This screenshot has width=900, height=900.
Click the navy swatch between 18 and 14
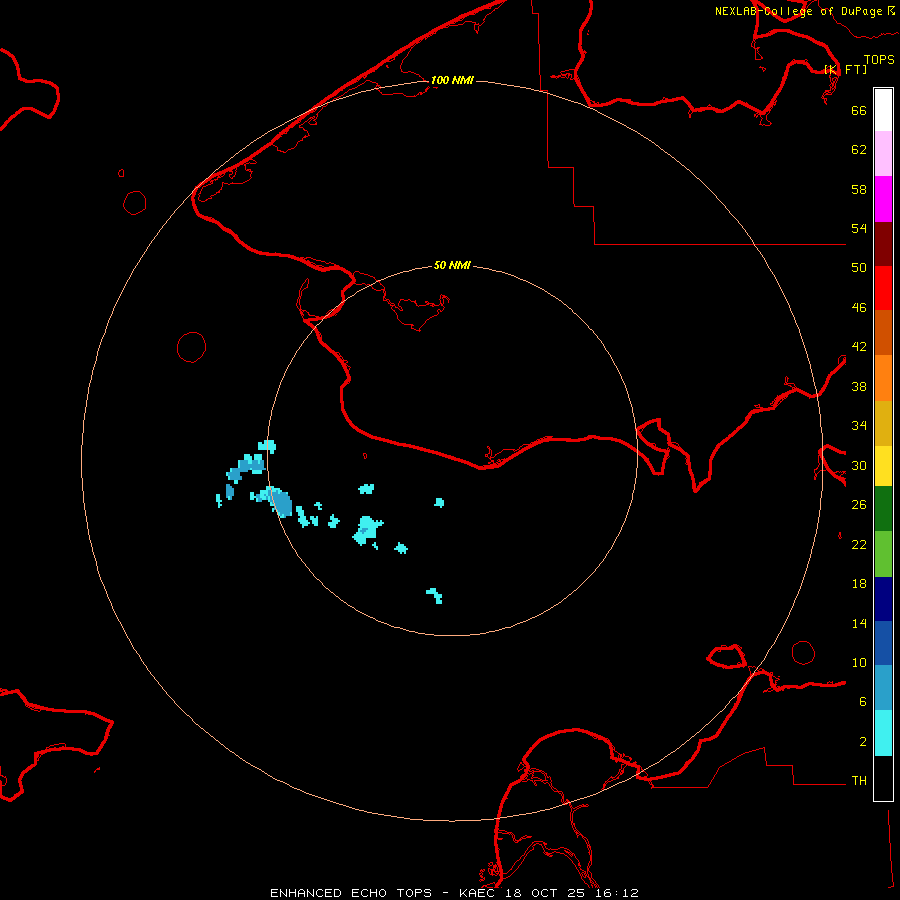click(883, 599)
